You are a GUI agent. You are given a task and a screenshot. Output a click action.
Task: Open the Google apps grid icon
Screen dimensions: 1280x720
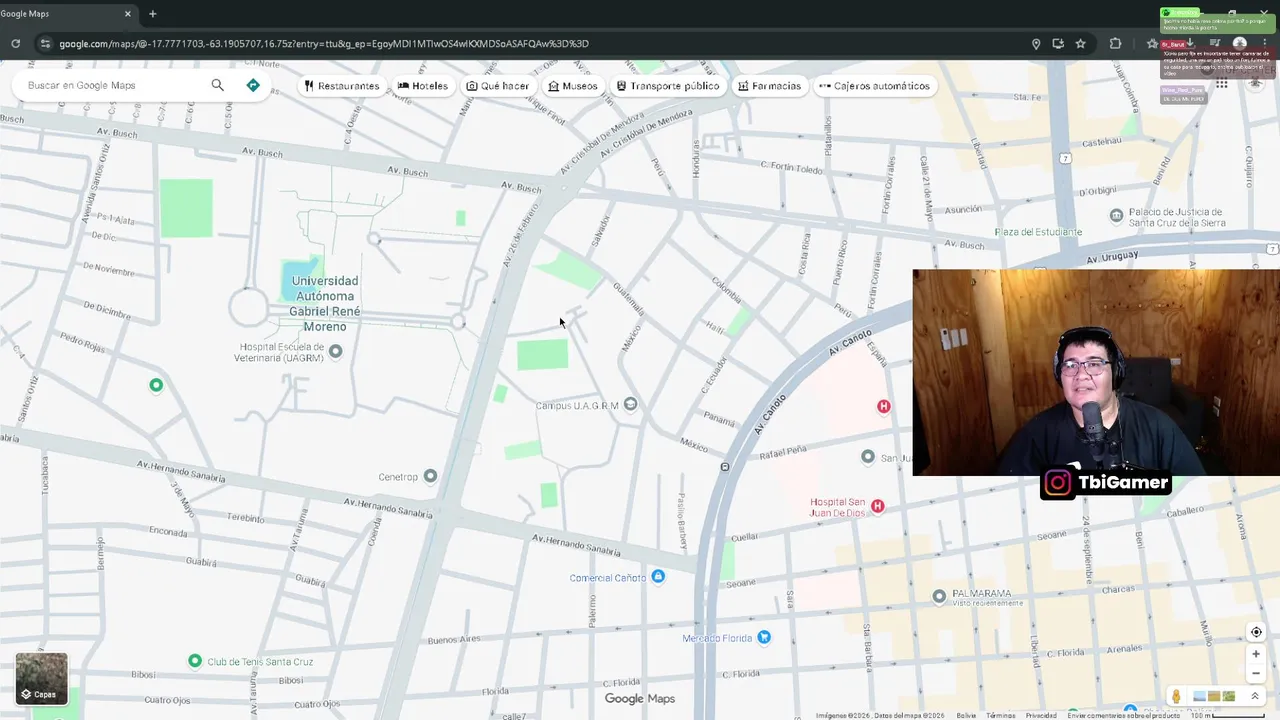[1222, 84]
